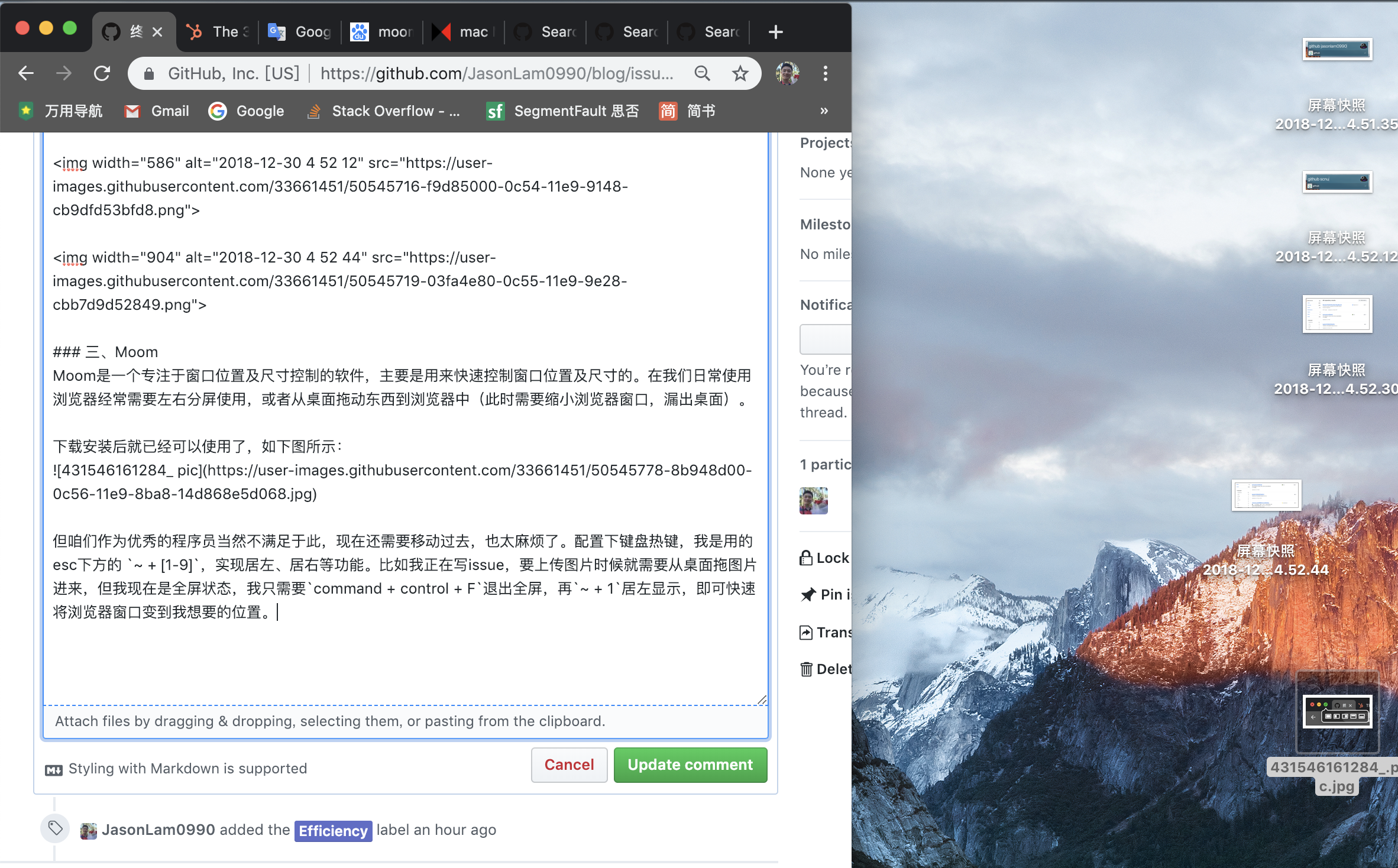This screenshot has height=868, width=1398.
Task: Click the Efficiency label
Action: click(333, 831)
